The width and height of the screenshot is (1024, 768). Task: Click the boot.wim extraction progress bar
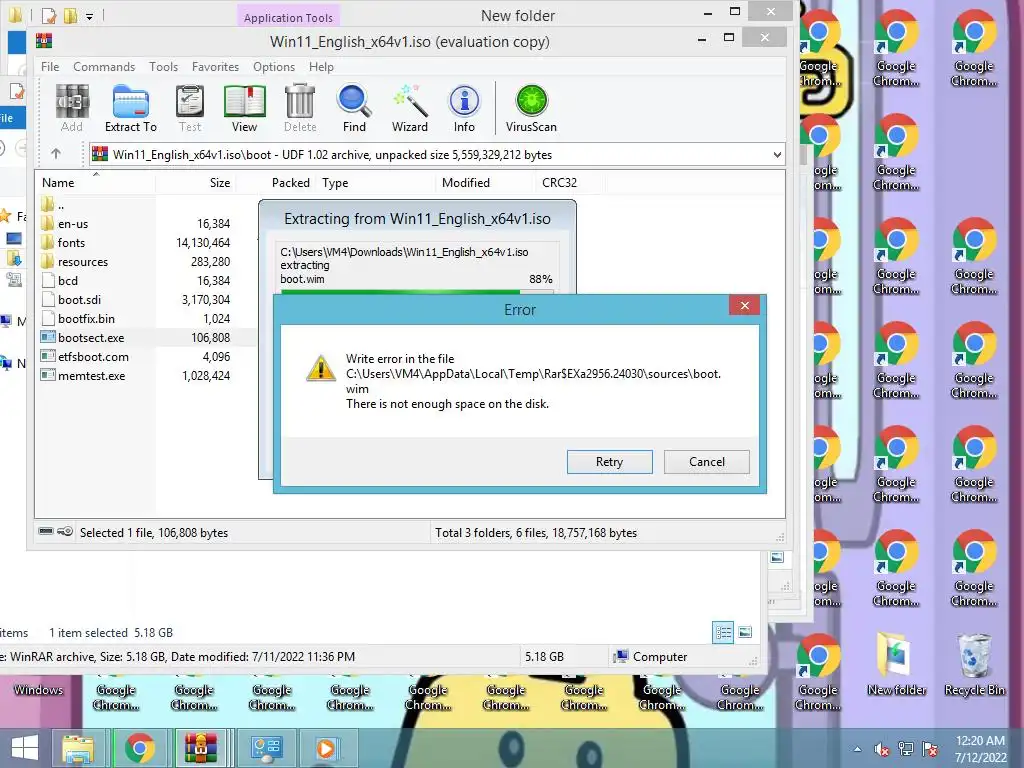click(417, 291)
